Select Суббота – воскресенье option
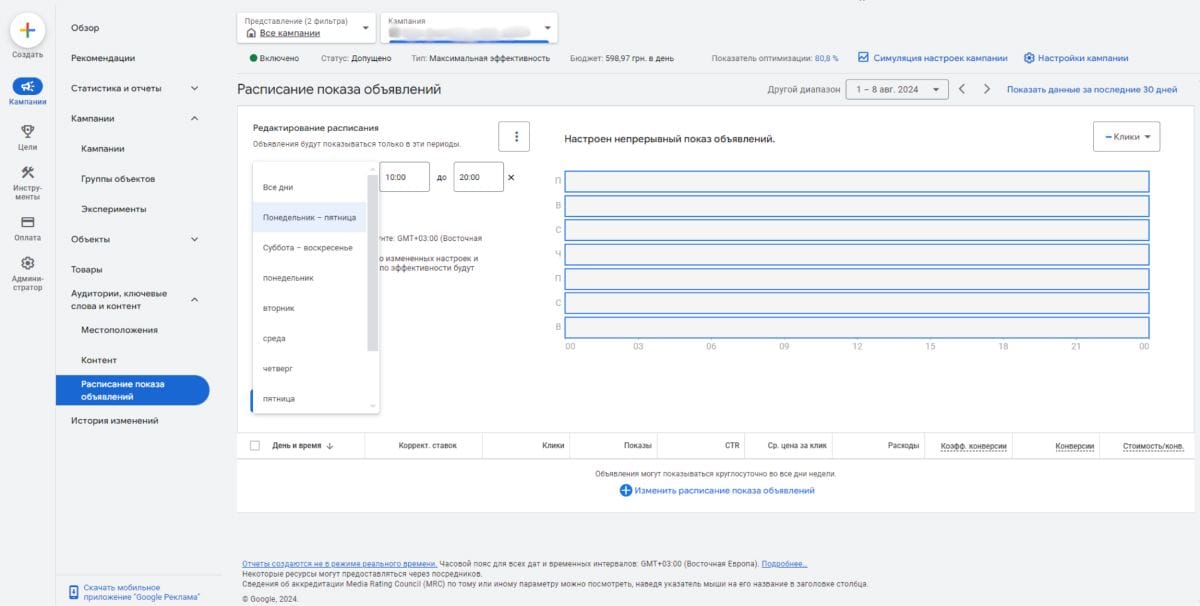Screen dimensions: 1200x606 310,247
